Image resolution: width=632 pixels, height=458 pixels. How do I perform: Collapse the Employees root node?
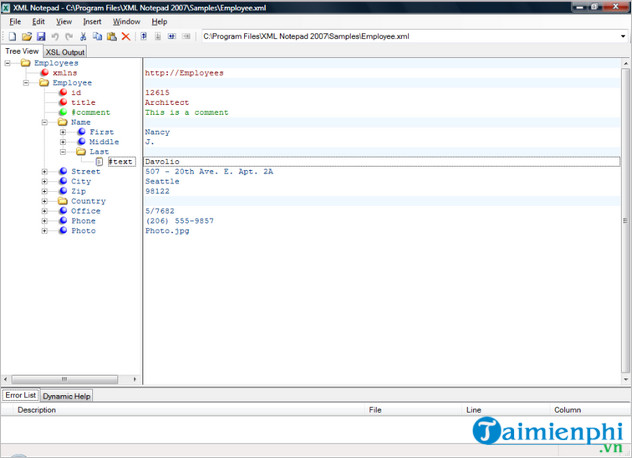pyautogui.click(x=9, y=63)
